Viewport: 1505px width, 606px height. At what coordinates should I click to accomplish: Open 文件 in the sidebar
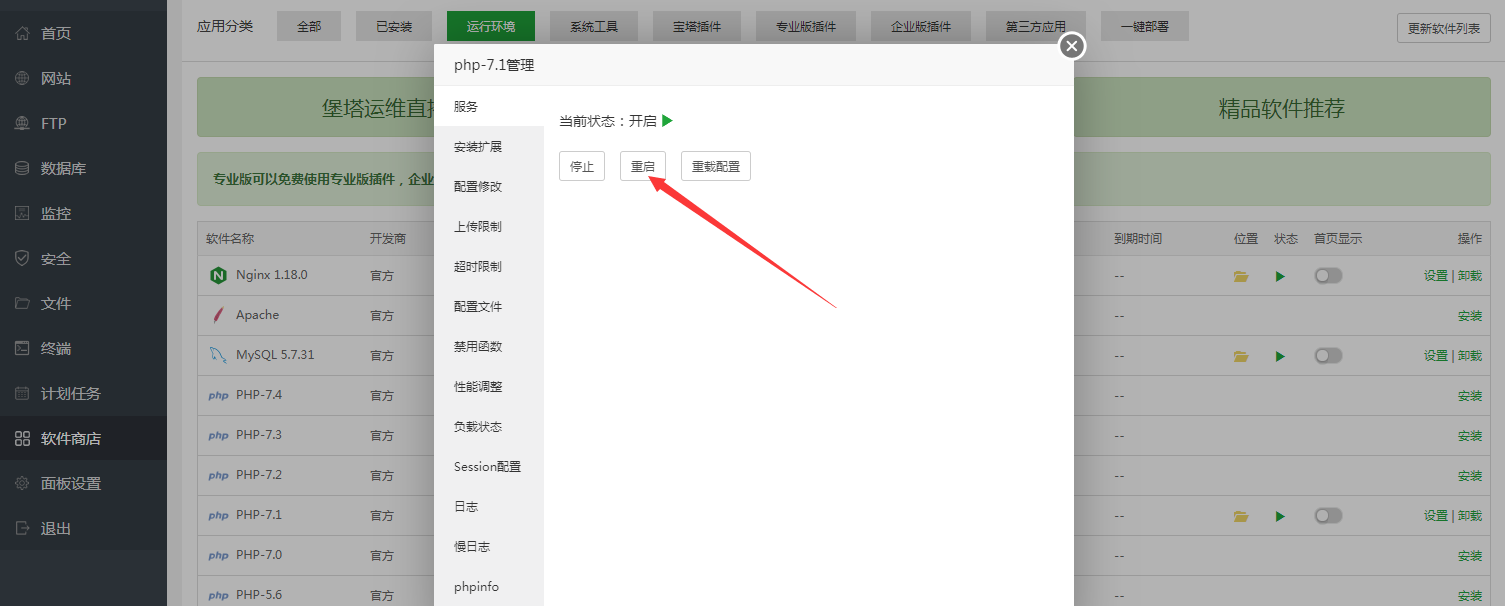tap(83, 303)
